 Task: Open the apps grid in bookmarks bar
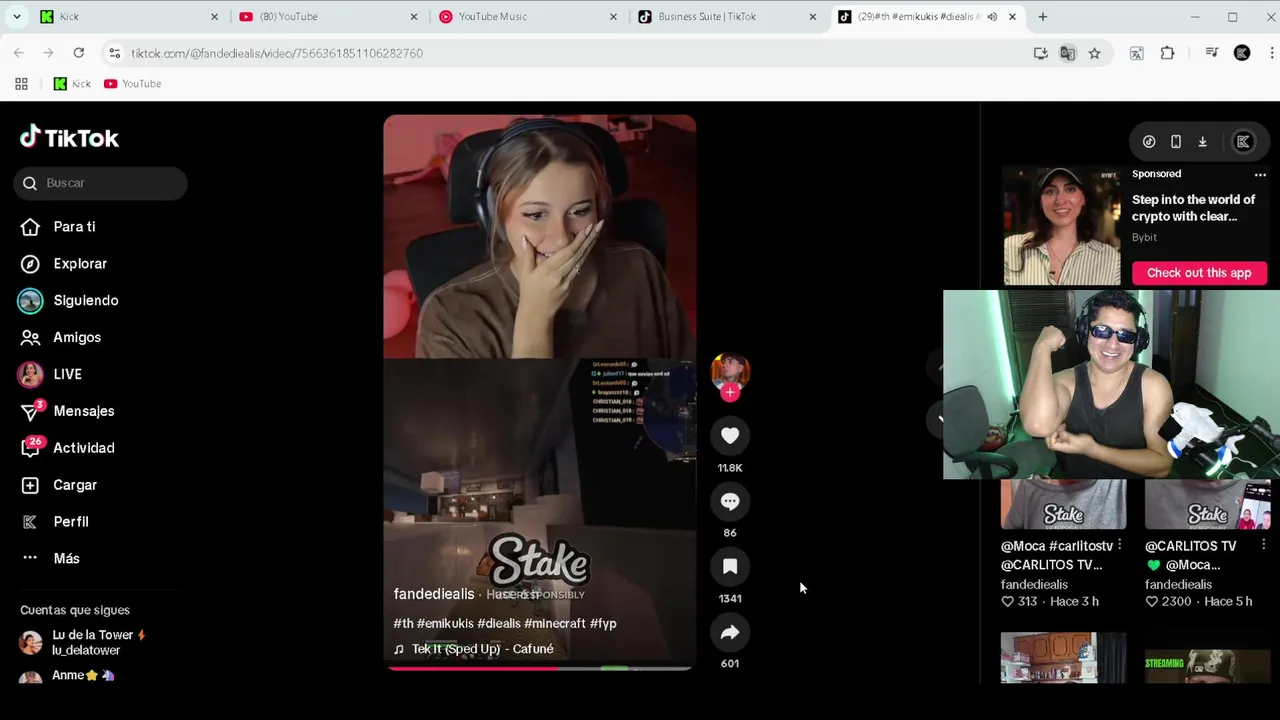[21, 84]
